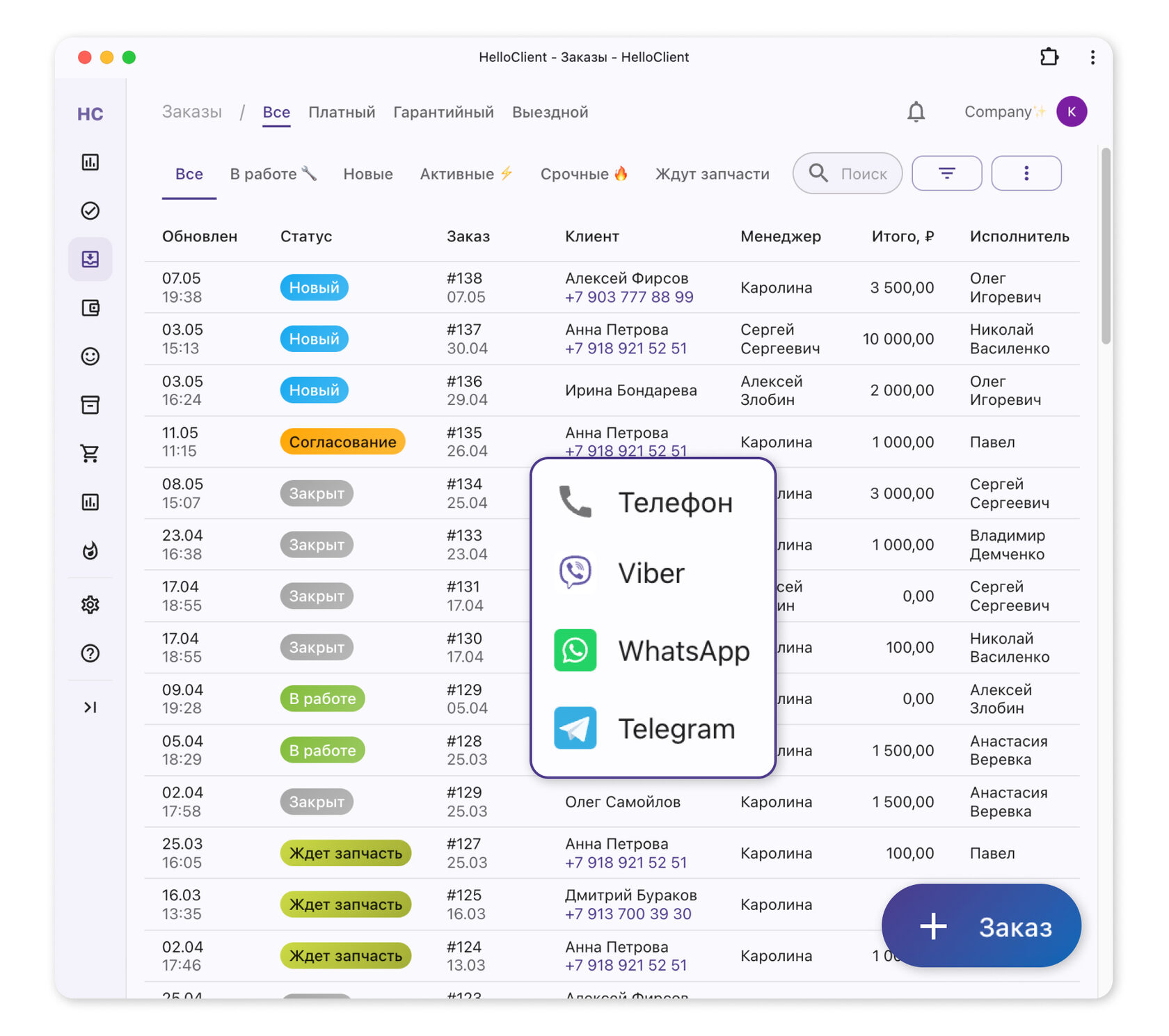The width and height of the screenshot is (1169, 1036).
Task: Select the Все status filter tab
Action: (189, 174)
